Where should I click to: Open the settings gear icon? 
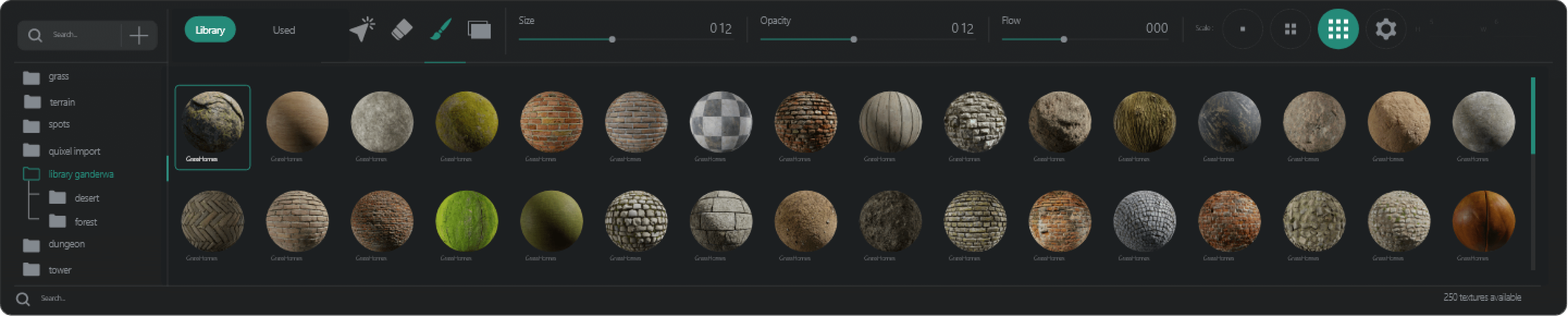point(1386,29)
